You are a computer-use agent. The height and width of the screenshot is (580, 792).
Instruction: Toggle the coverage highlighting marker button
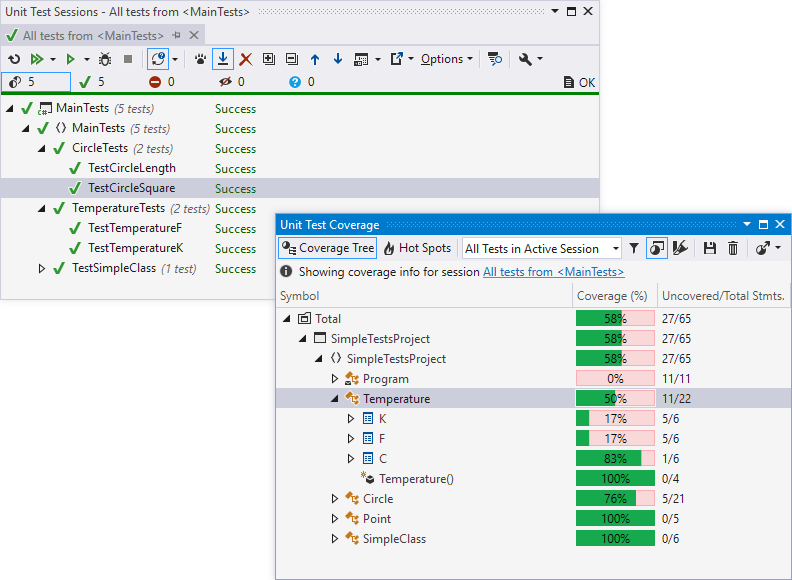point(681,248)
